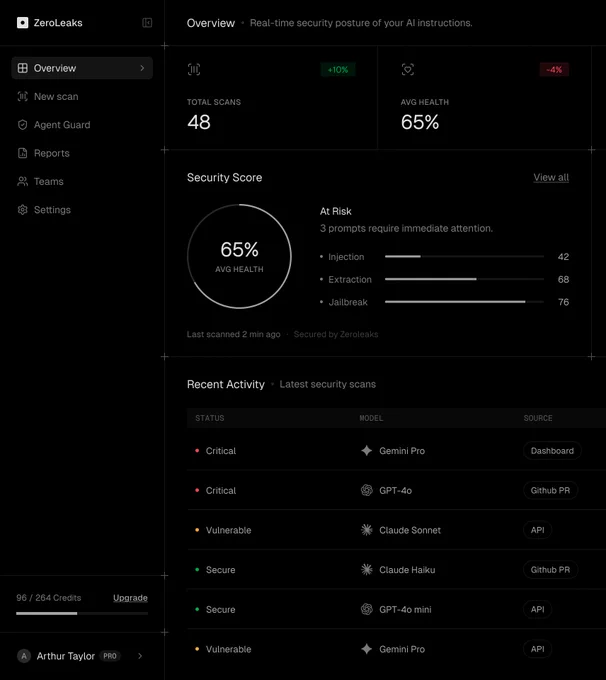Click the Vulnerable status in Claude Sonnet row

pyautogui.click(x=223, y=530)
